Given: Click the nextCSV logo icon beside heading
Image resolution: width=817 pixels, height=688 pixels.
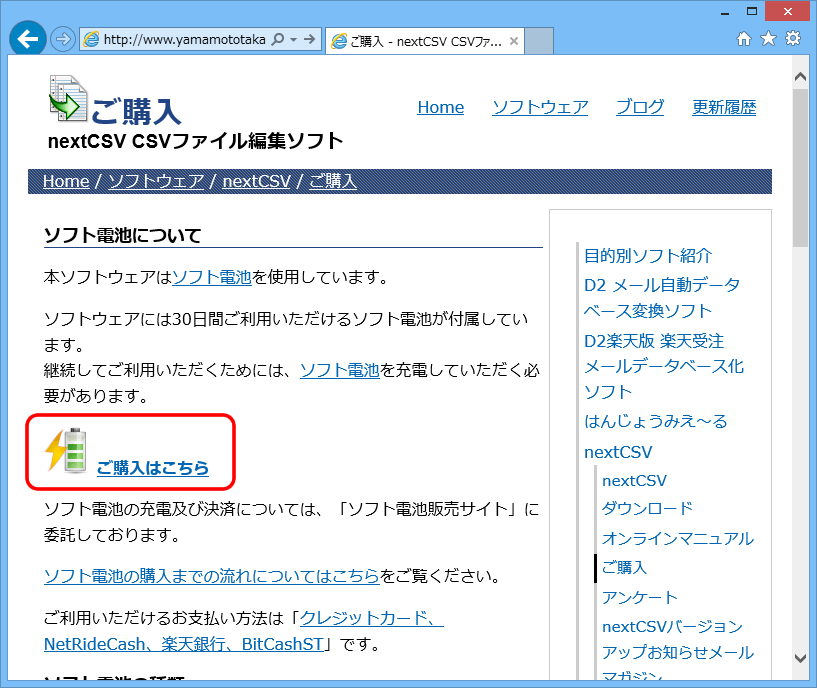Looking at the screenshot, I should (68, 98).
